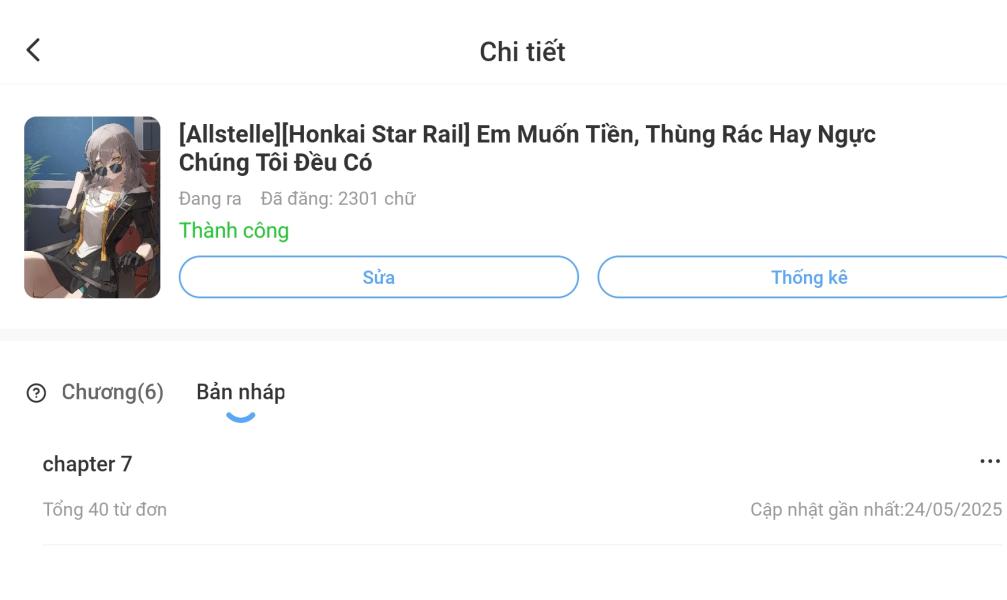Click the question mark help icon
This screenshot has height=600, width=1007.
pos(36,393)
